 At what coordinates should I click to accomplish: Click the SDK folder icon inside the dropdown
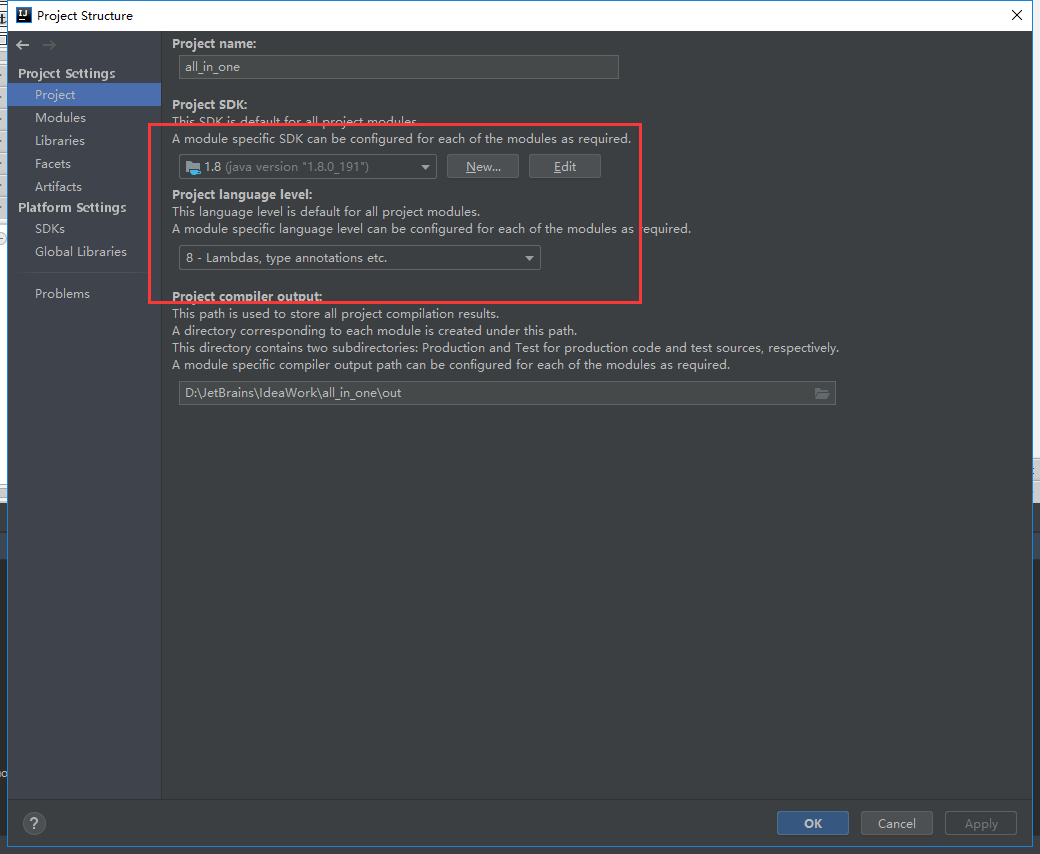(x=192, y=166)
